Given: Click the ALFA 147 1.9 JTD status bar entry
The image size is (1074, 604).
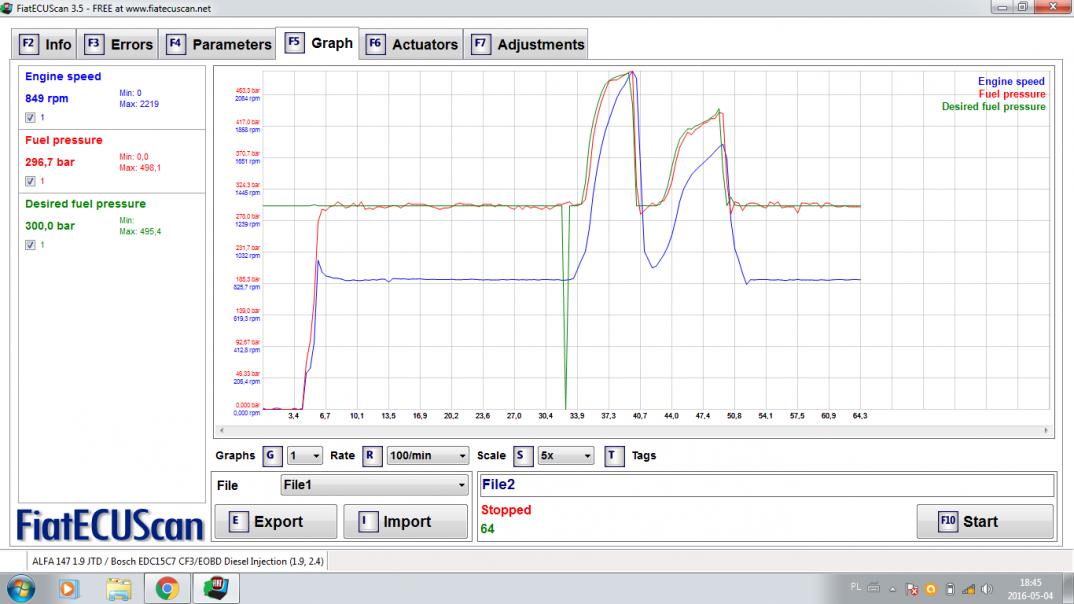Looking at the screenshot, I should tap(177, 562).
